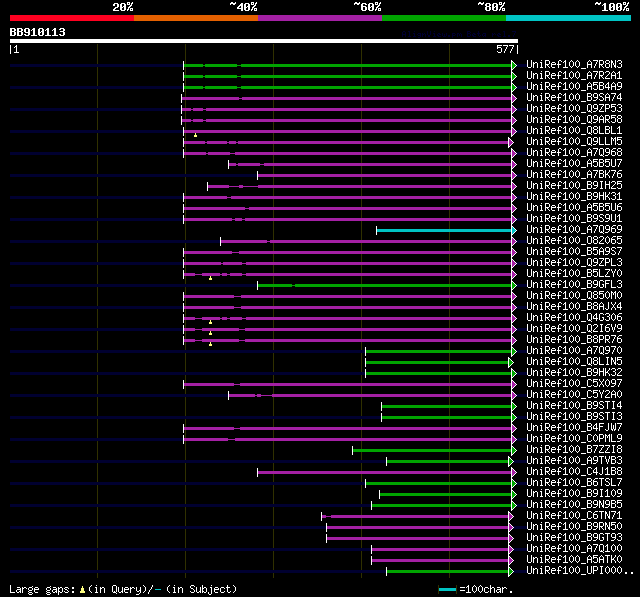Screen dimensions: 640x597
Task: Click the purple arrowhead for UniRef100_Q850M0
Action: coord(514,297)
